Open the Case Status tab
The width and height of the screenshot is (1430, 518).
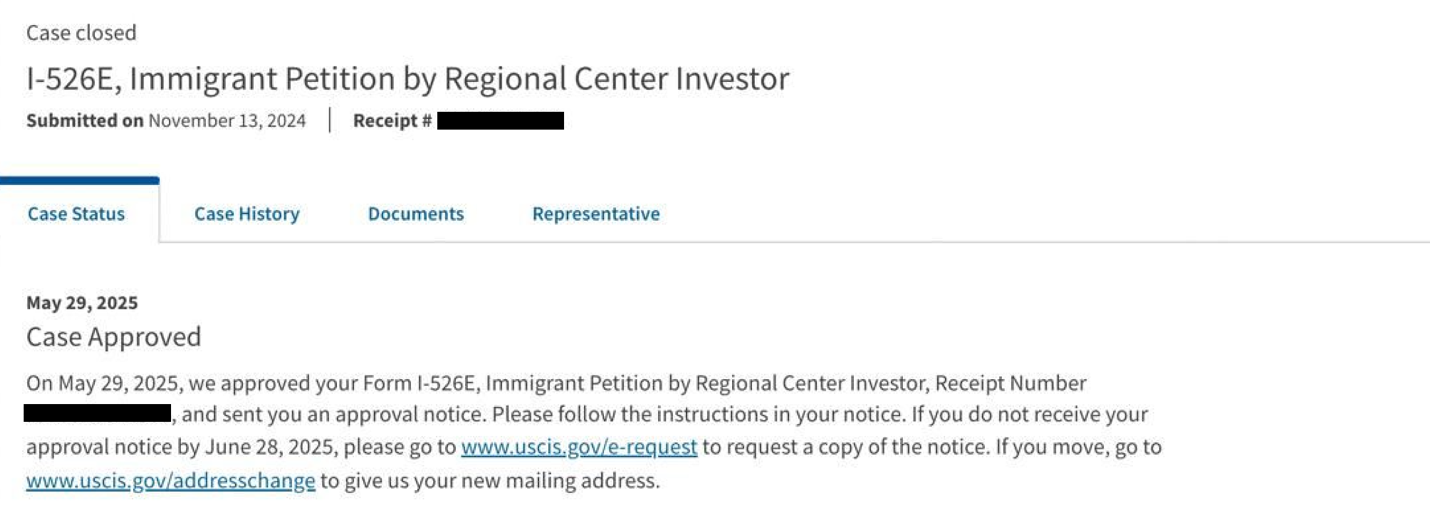click(76, 214)
